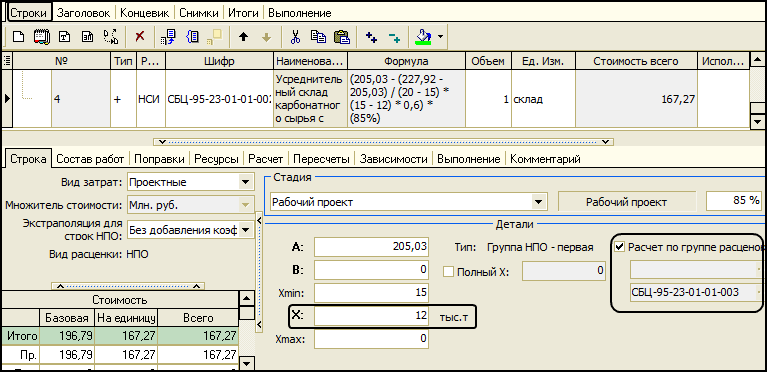Viewport: 767px width, 372px height.
Task: Delete row with the red X icon
Action: coord(140,37)
